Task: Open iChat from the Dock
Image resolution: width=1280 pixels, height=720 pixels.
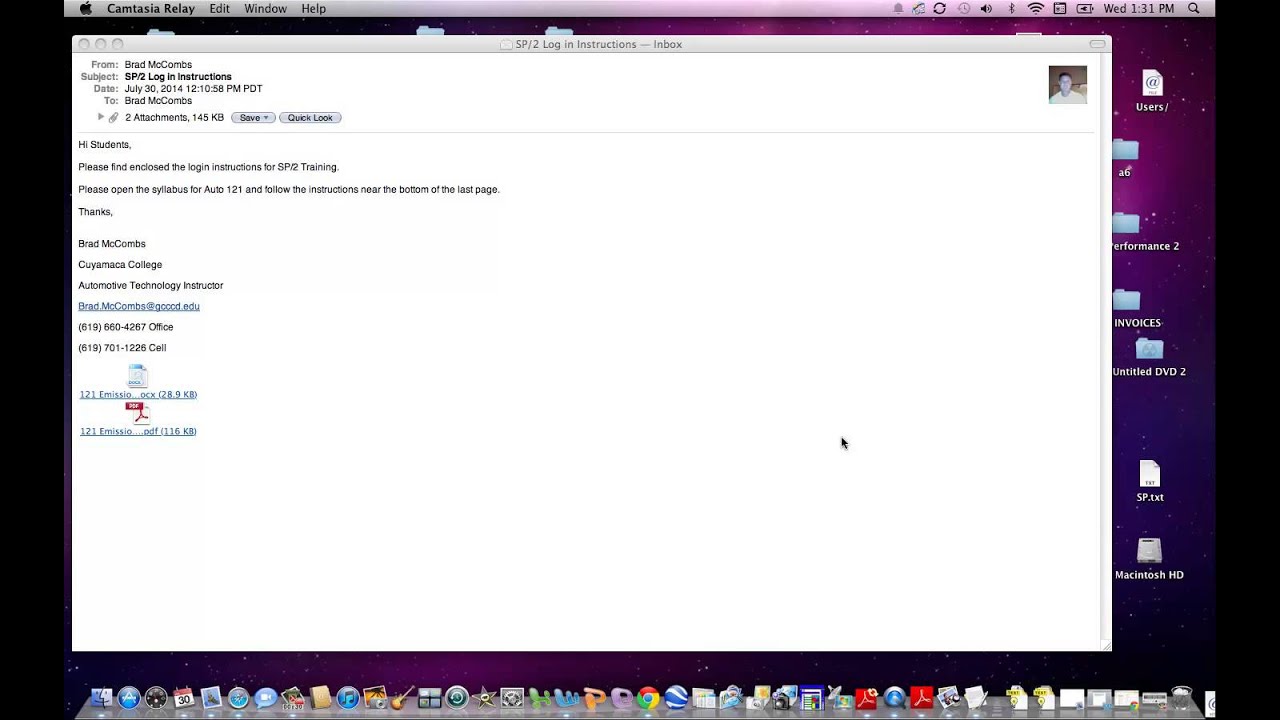Action: (x=265, y=698)
